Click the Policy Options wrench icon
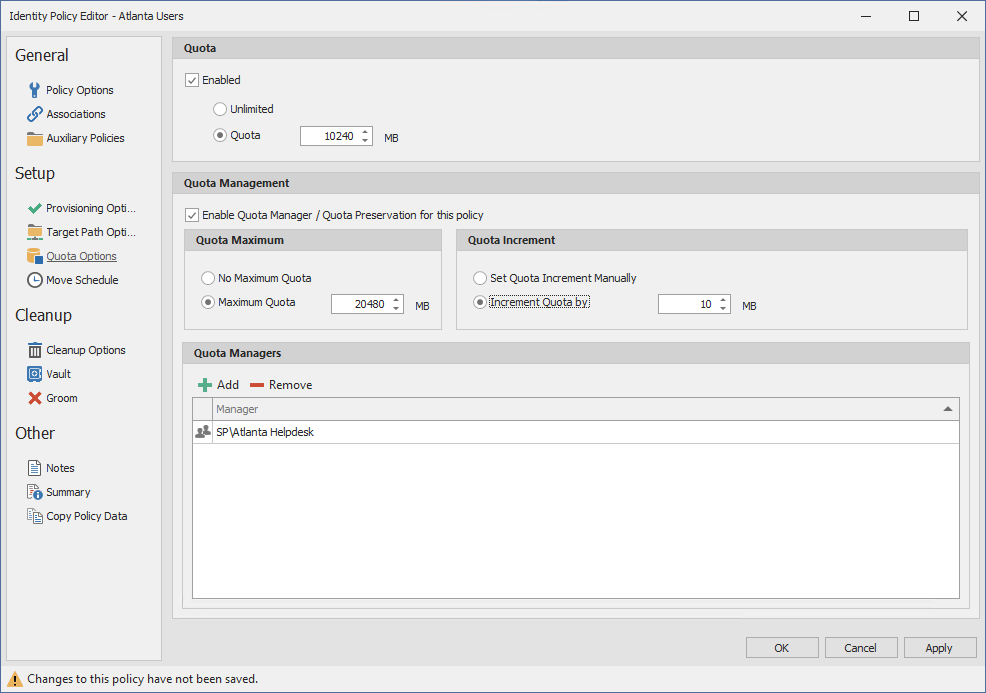 coord(34,90)
